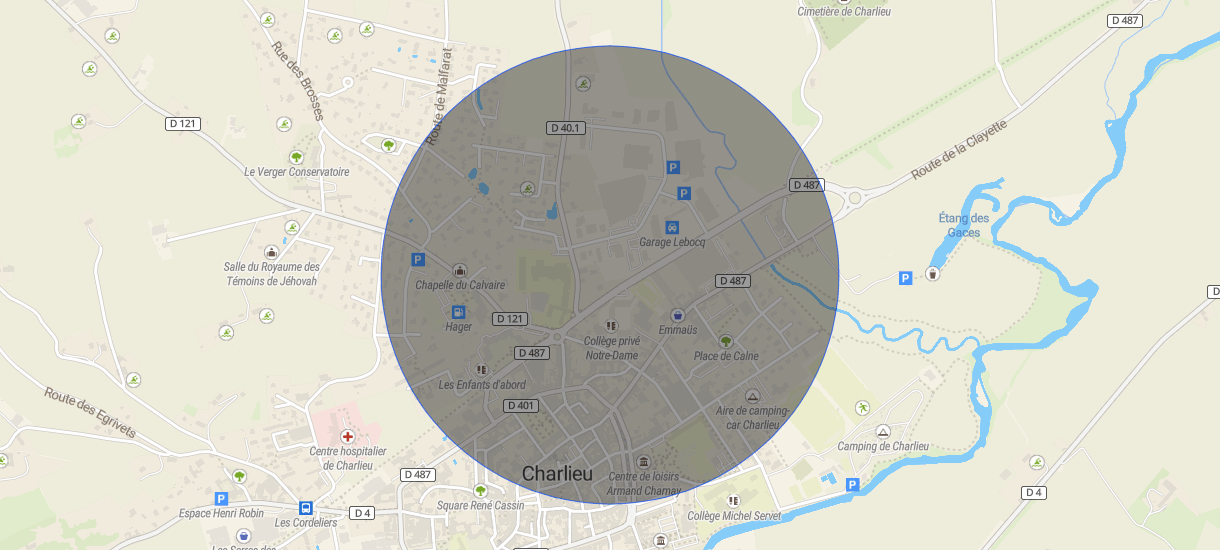1220x550 pixels.
Task: Click the Le Verger Conservatoire tree icon
Action: pos(296,157)
